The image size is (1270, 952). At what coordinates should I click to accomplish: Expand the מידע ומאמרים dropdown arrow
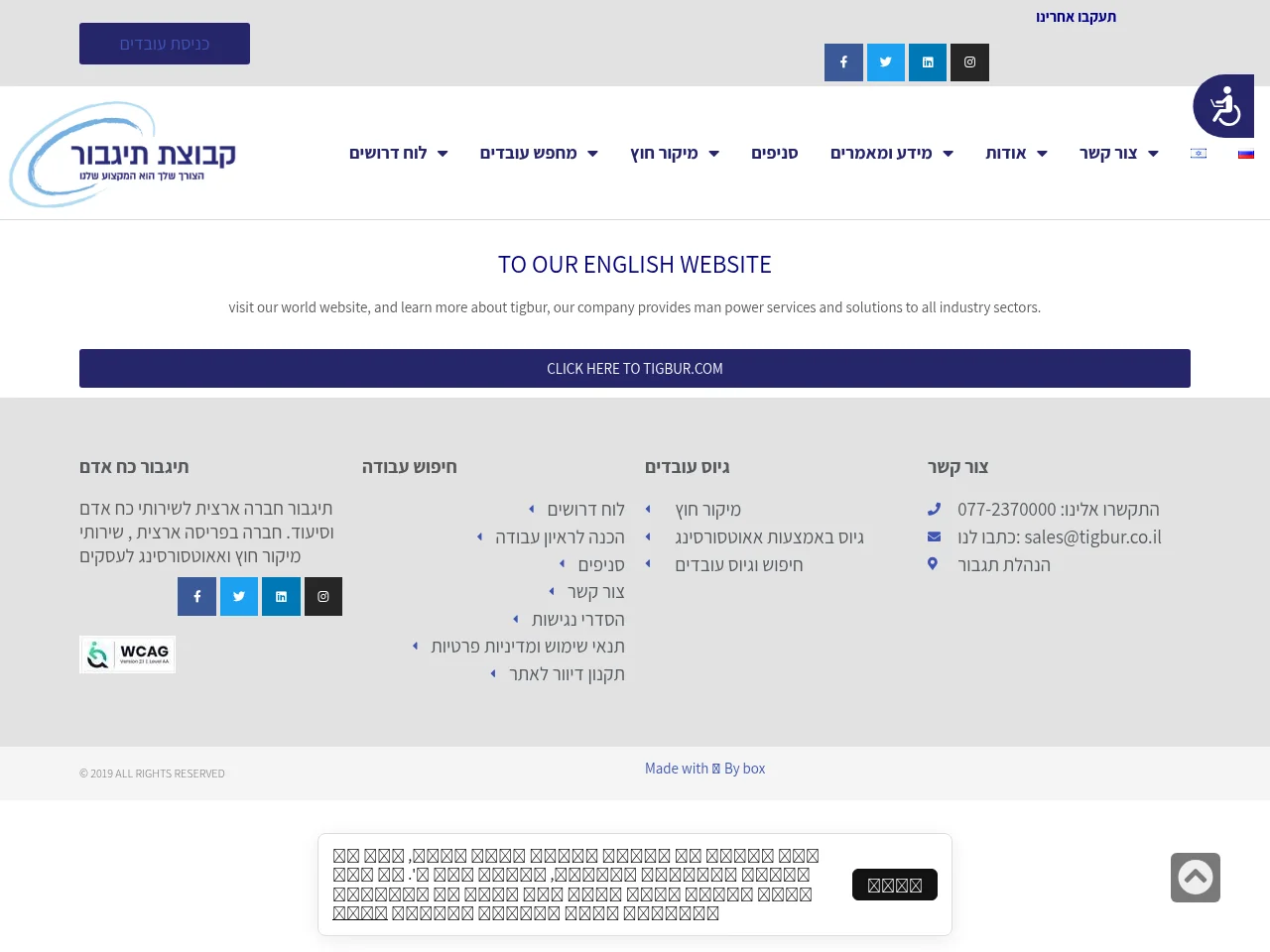948,154
